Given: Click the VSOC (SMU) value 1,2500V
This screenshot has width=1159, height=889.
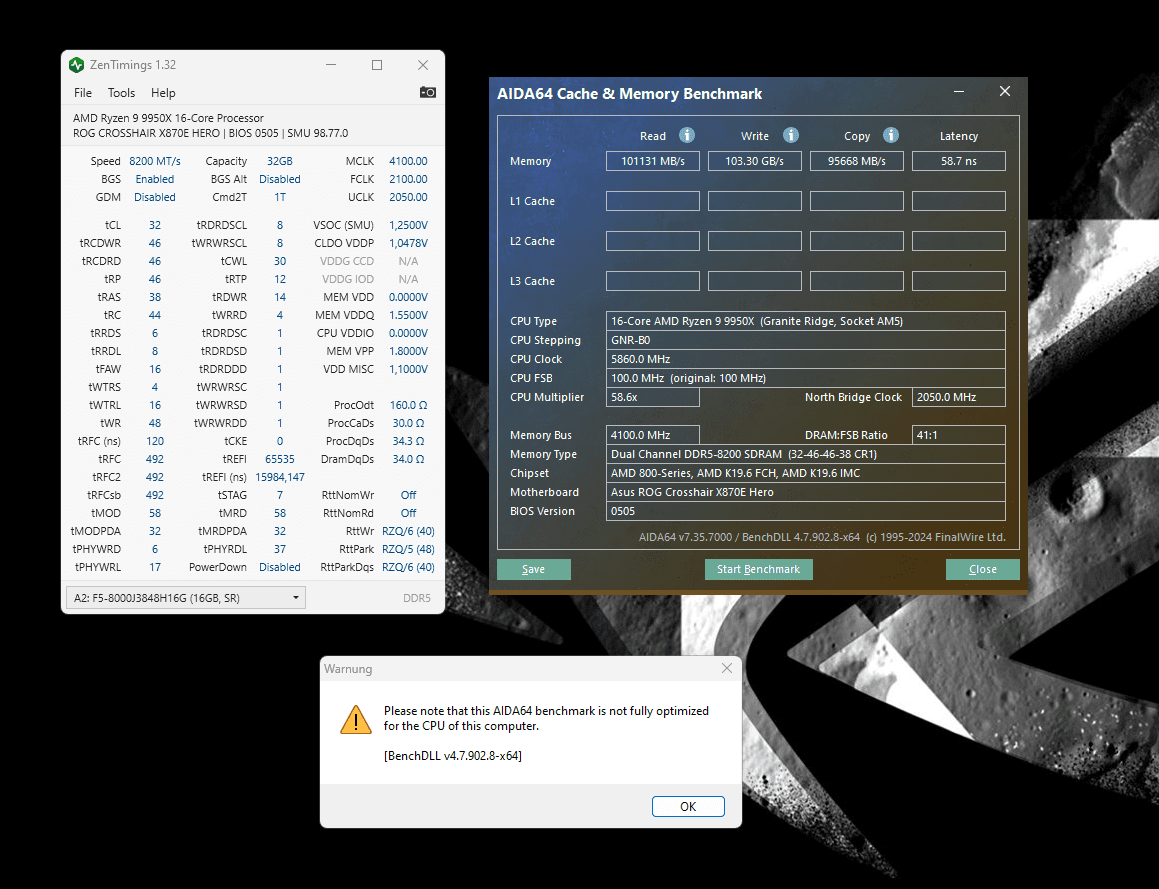Looking at the screenshot, I should tap(408, 225).
